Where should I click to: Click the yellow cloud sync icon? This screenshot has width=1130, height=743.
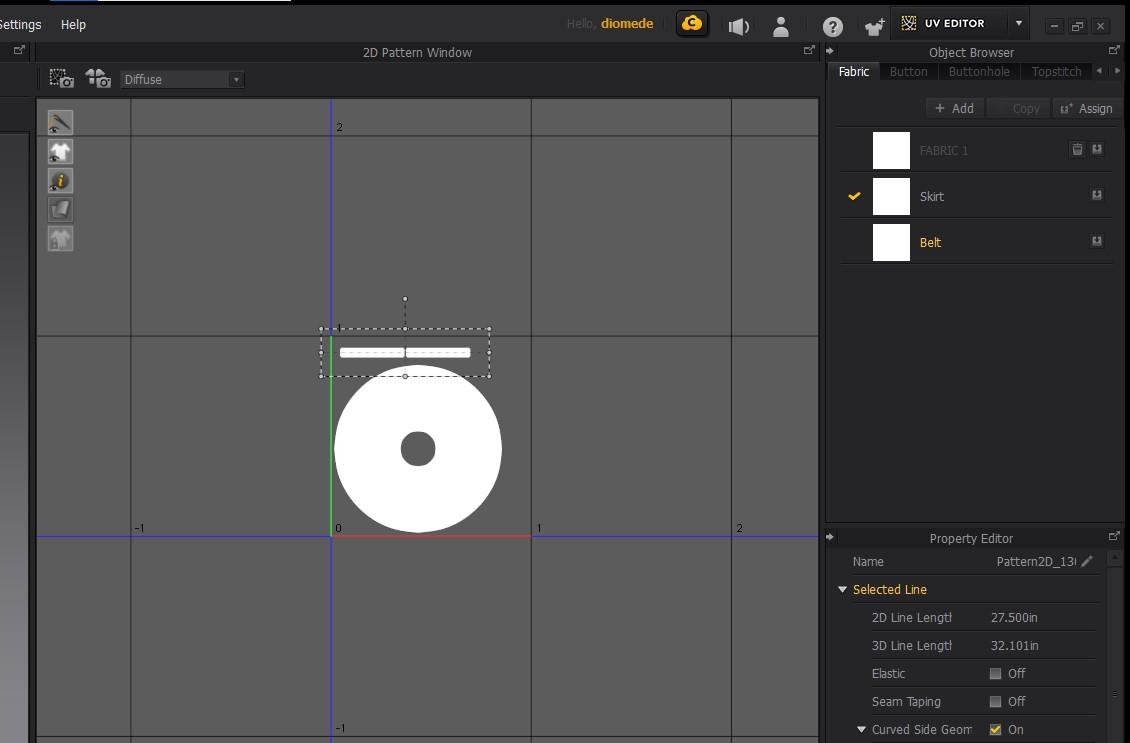[692, 24]
